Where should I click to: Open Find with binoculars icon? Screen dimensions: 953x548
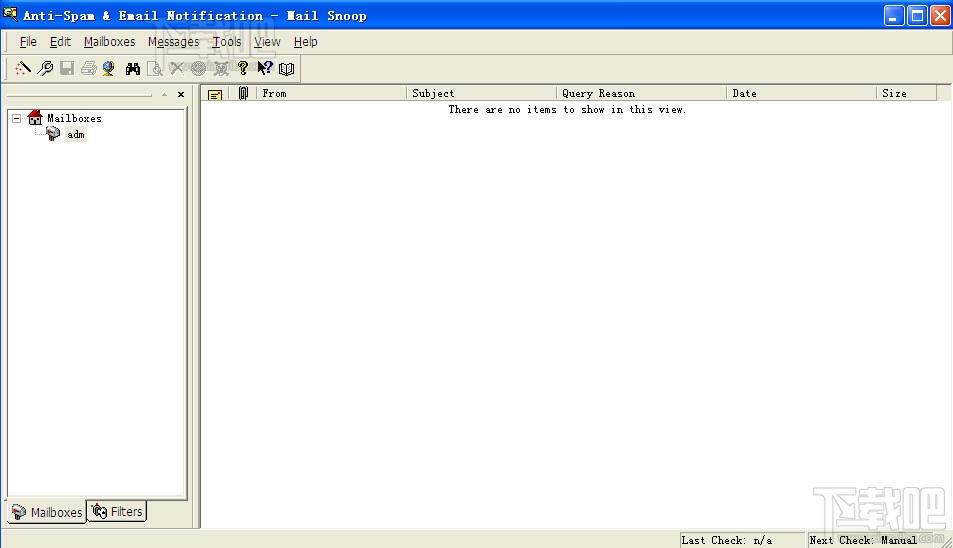coord(132,68)
